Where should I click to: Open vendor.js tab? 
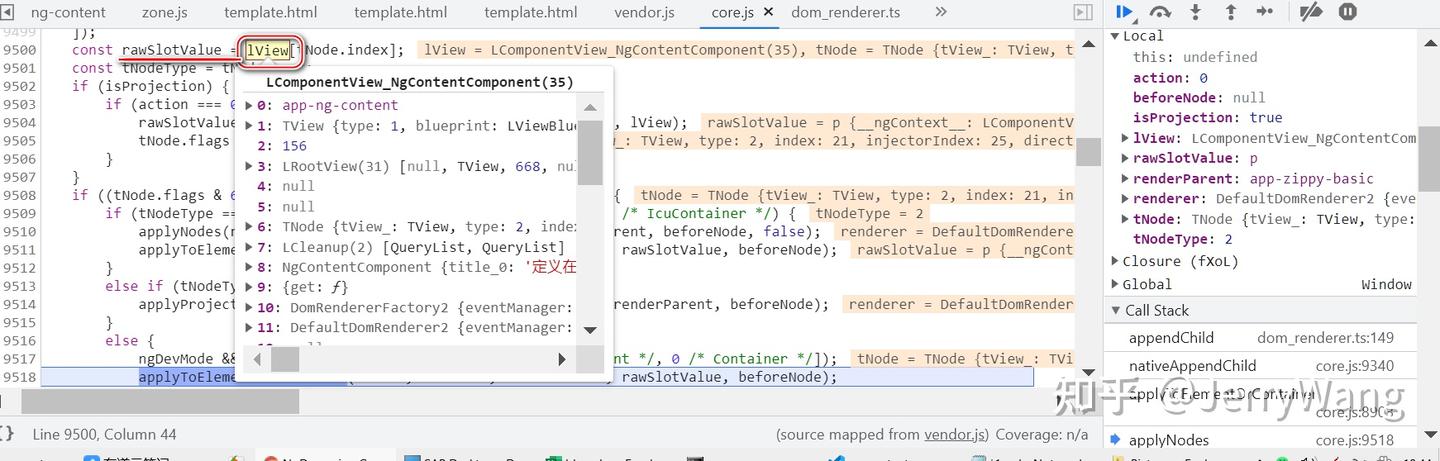tap(644, 12)
